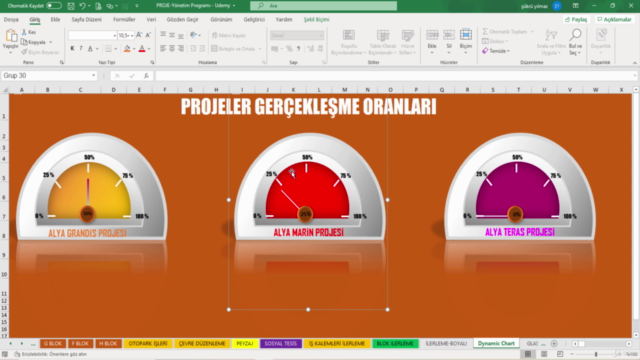
Task: Toggle italic T formatting
Action: click(x=81, y=49)
